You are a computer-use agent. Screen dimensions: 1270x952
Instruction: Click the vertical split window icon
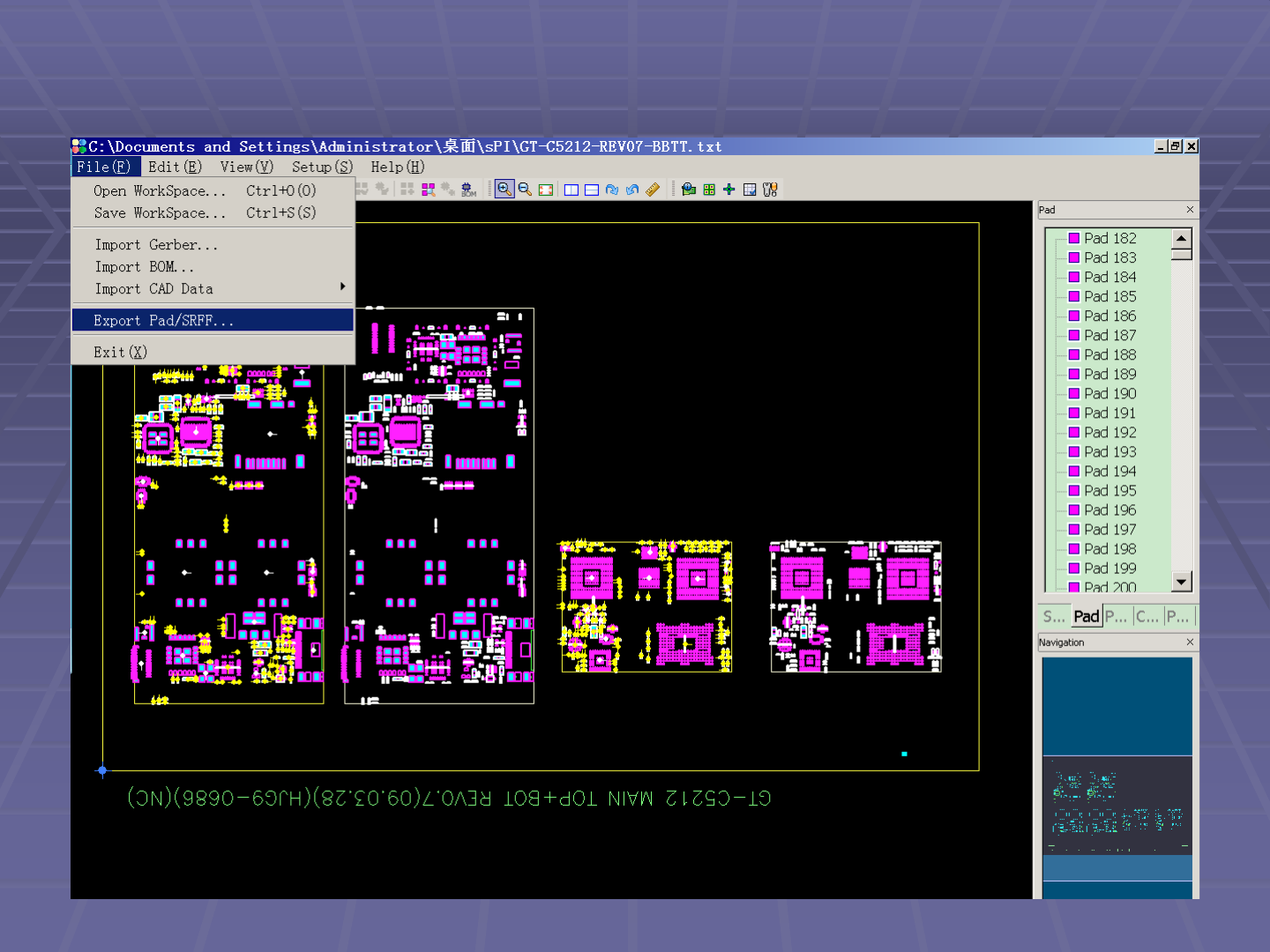(x=571, y=190)
